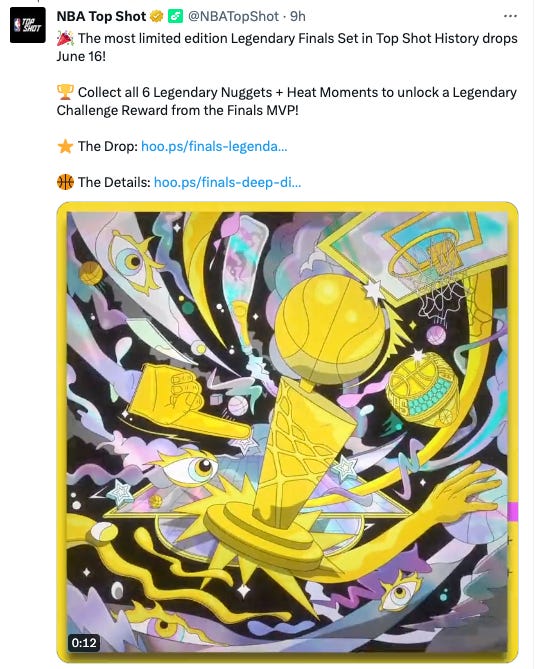Open the hoo.ps/finals-legenda drop link
This screenshot has width=535, height=669.
[x=214, y=146]
